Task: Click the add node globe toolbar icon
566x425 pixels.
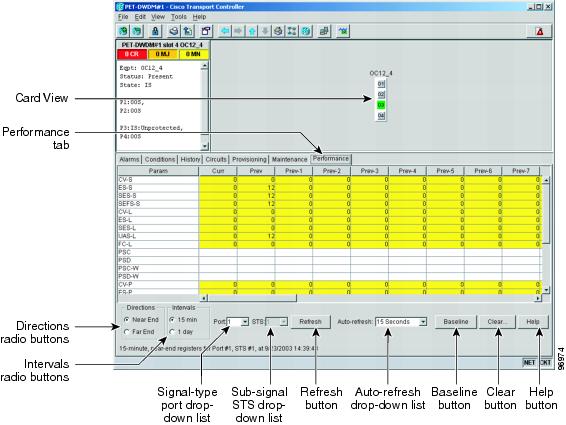Action: coord(123,31)
